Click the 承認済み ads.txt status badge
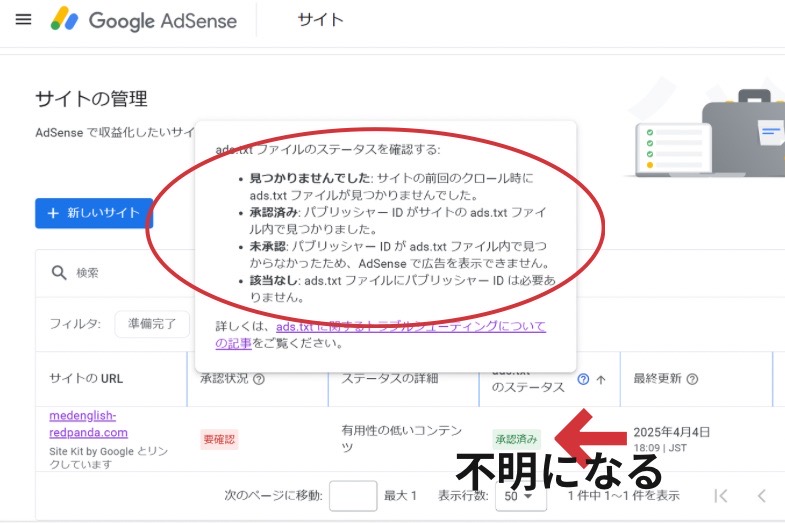 coord(516,439)
